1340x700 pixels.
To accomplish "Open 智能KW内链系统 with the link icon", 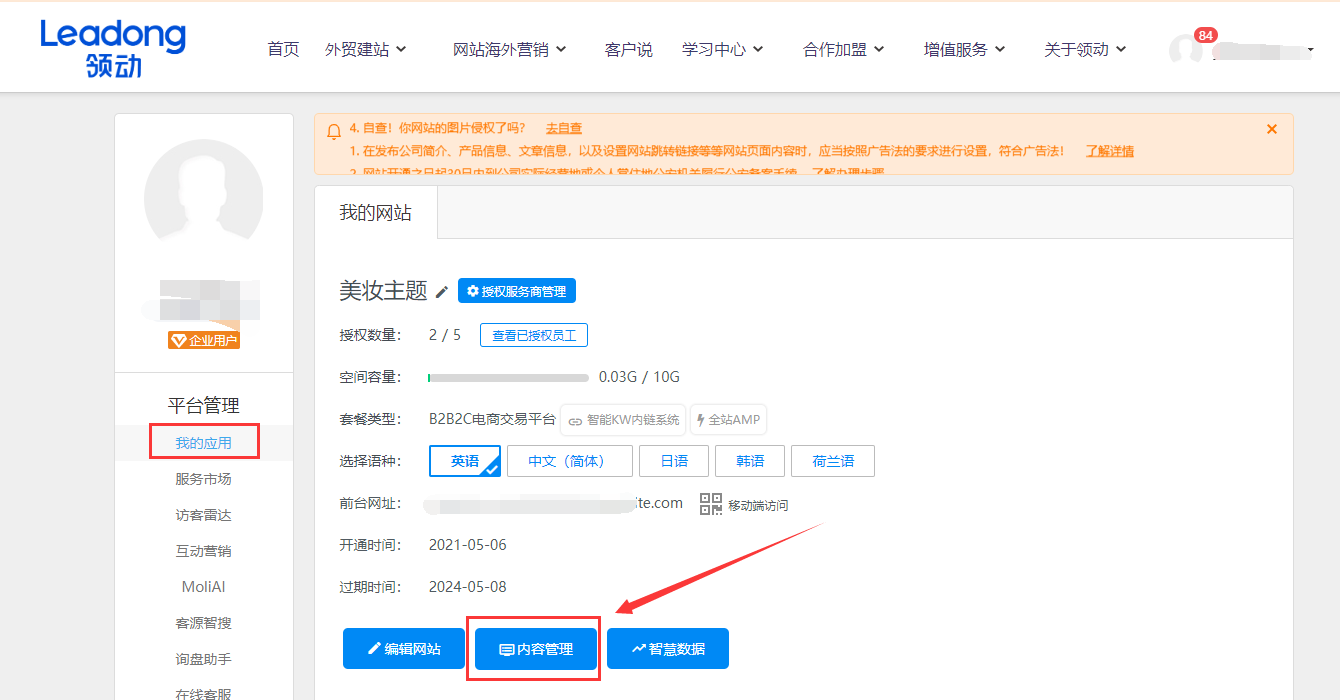I will (x=623, y=419).
